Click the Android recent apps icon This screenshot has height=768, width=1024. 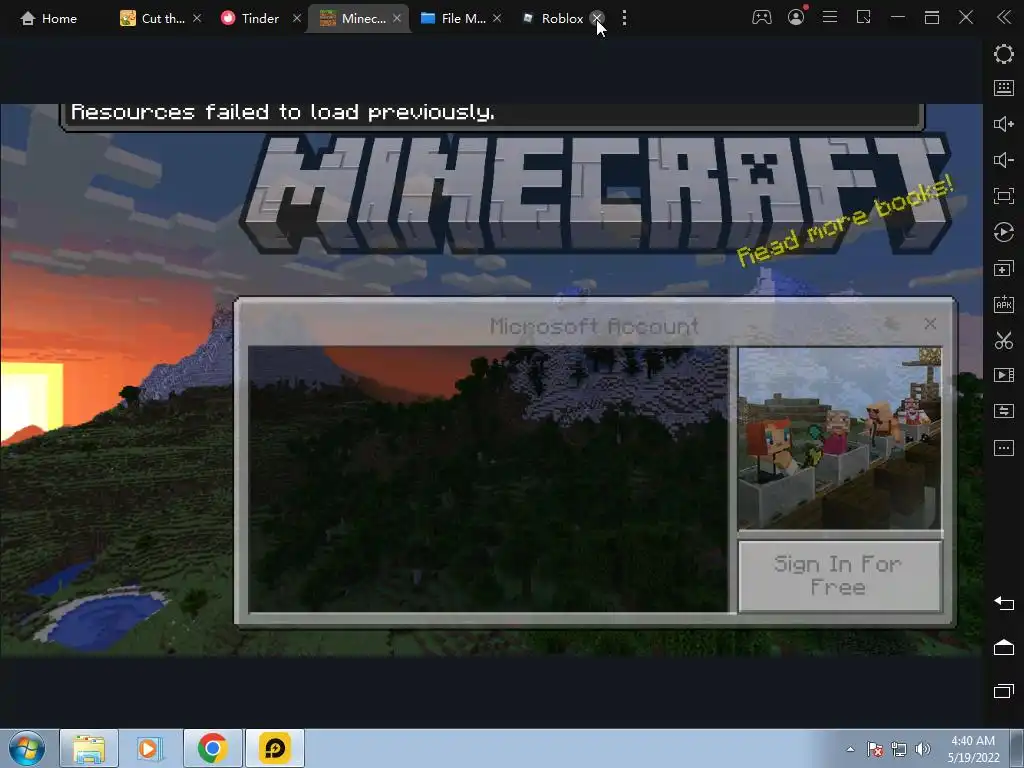[1004, 690]
